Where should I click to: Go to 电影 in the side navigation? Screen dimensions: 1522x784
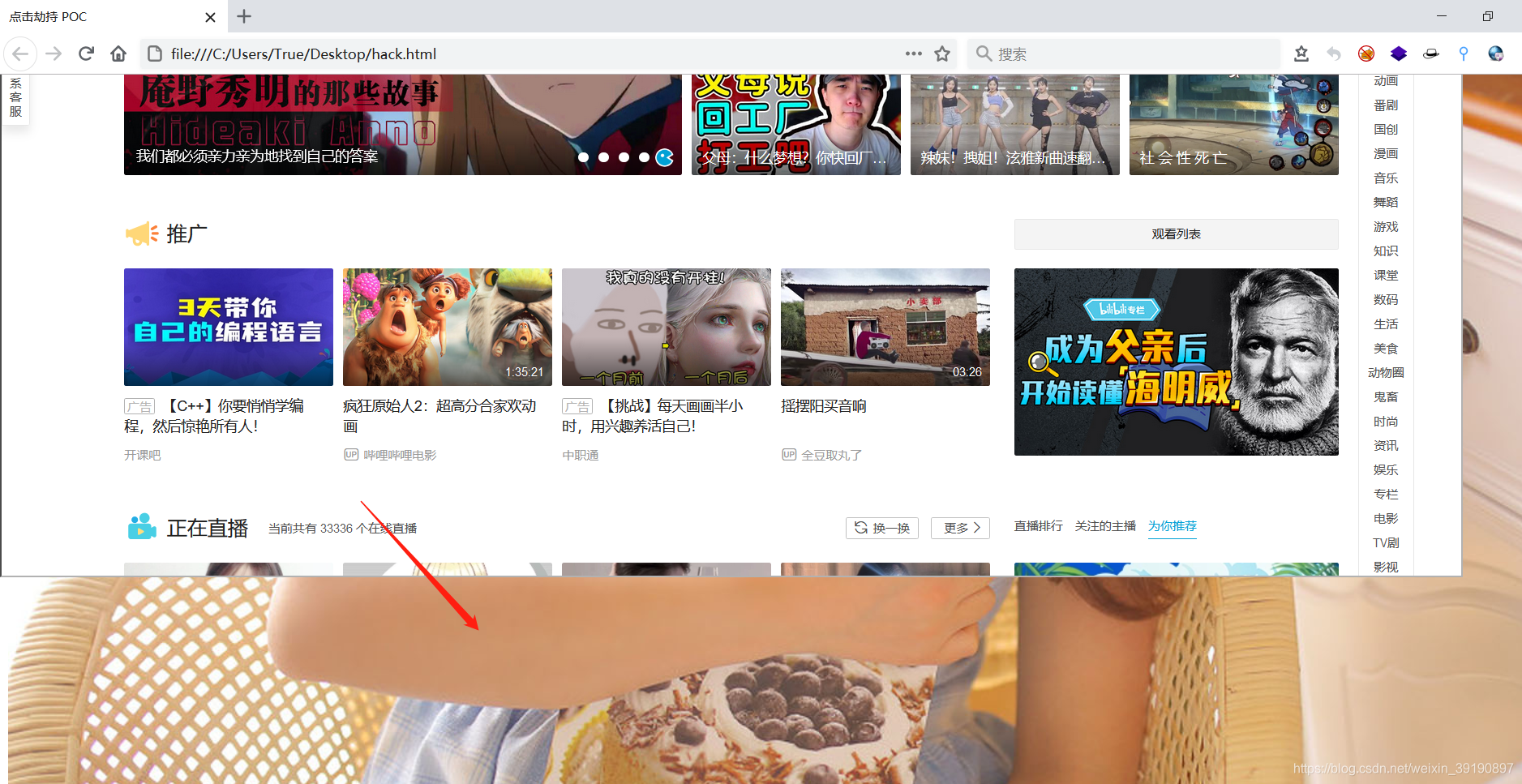(x=1386, y=519)
